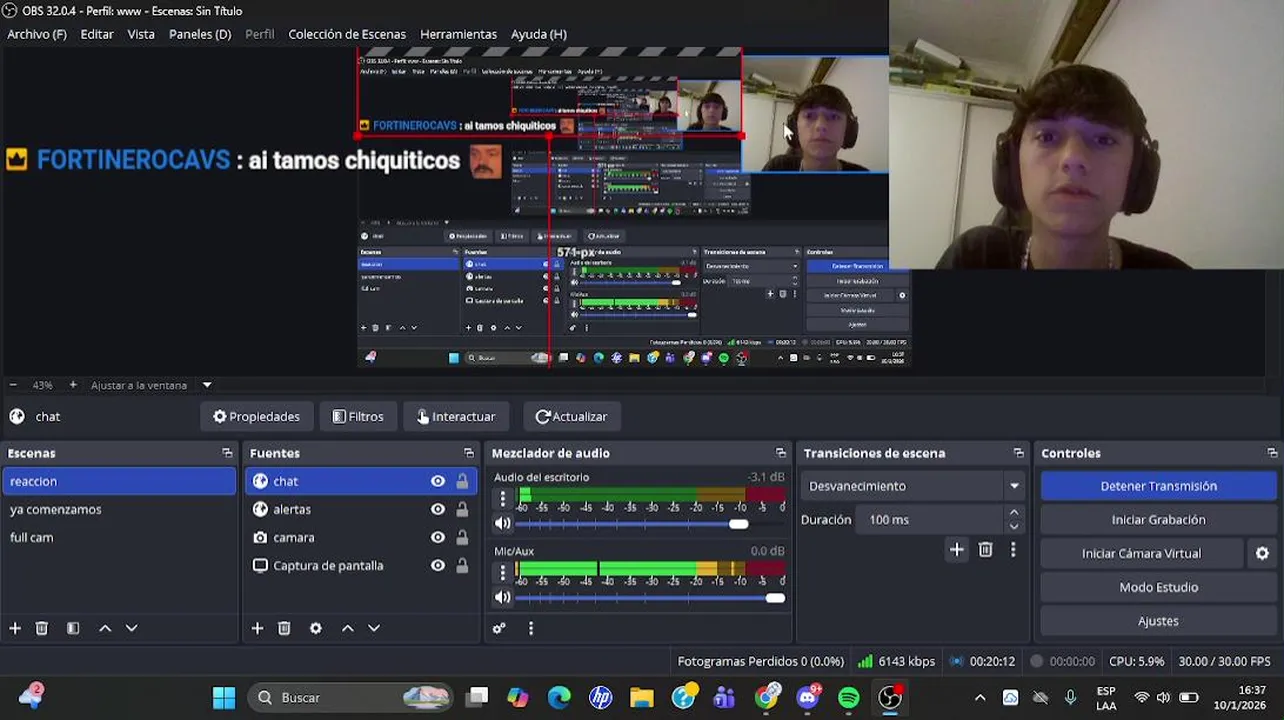The image size is (1284, 720).
Task: Zoom out preview with minus icon
Action: coord(14,385)
